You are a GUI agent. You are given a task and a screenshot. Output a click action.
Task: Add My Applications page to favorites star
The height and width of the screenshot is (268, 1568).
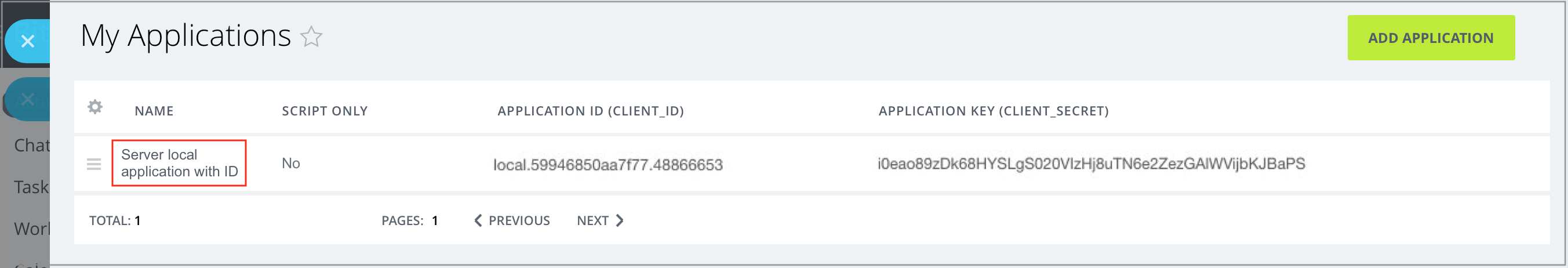tap(311, 37)
